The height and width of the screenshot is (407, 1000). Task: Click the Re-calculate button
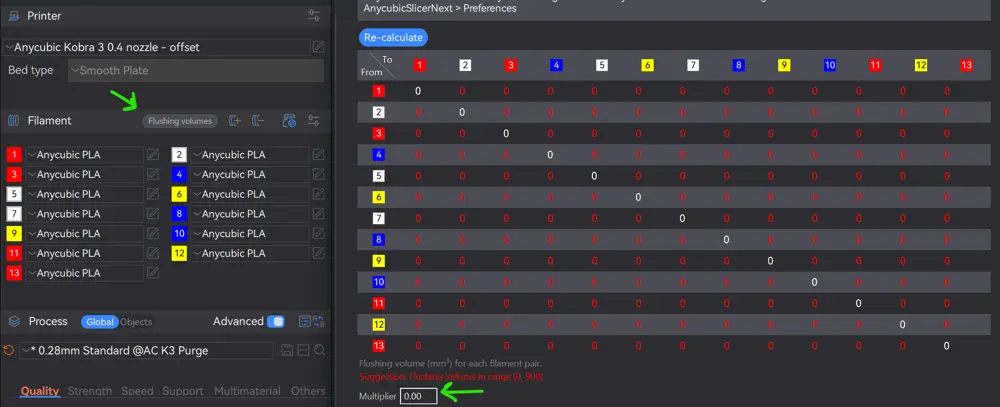coord(393,38)
